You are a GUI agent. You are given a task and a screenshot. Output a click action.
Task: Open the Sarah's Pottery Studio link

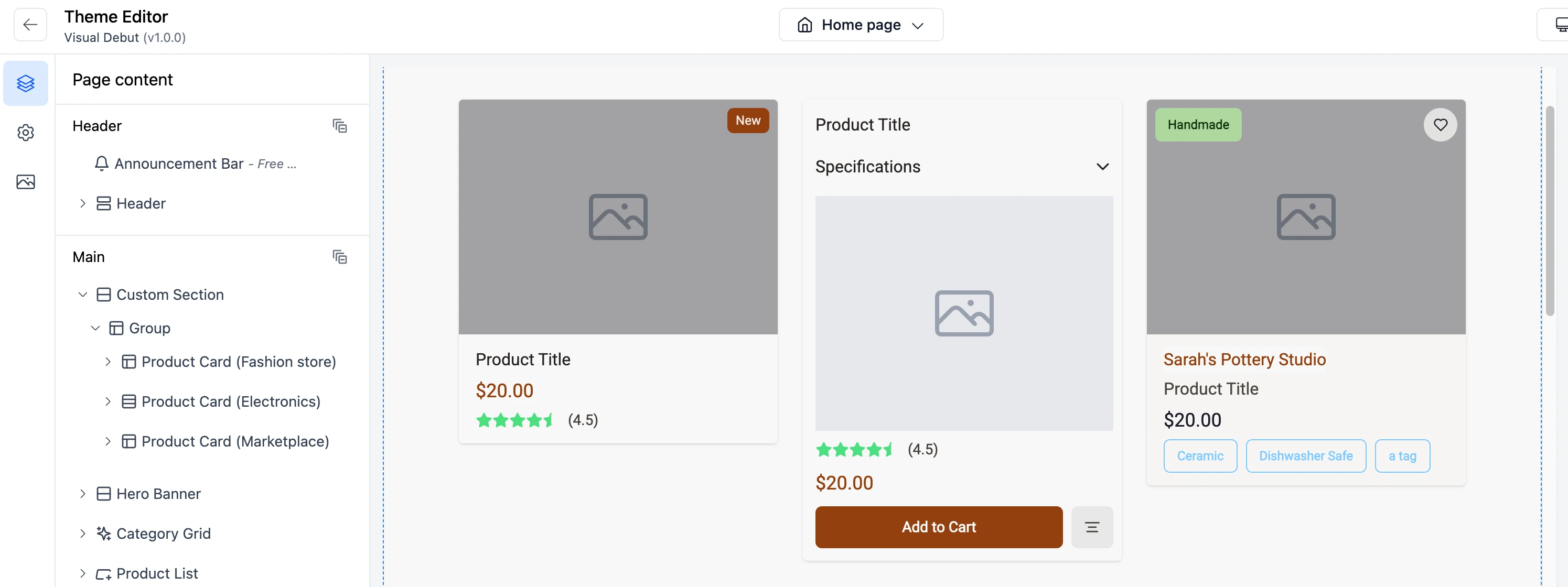1244,359
